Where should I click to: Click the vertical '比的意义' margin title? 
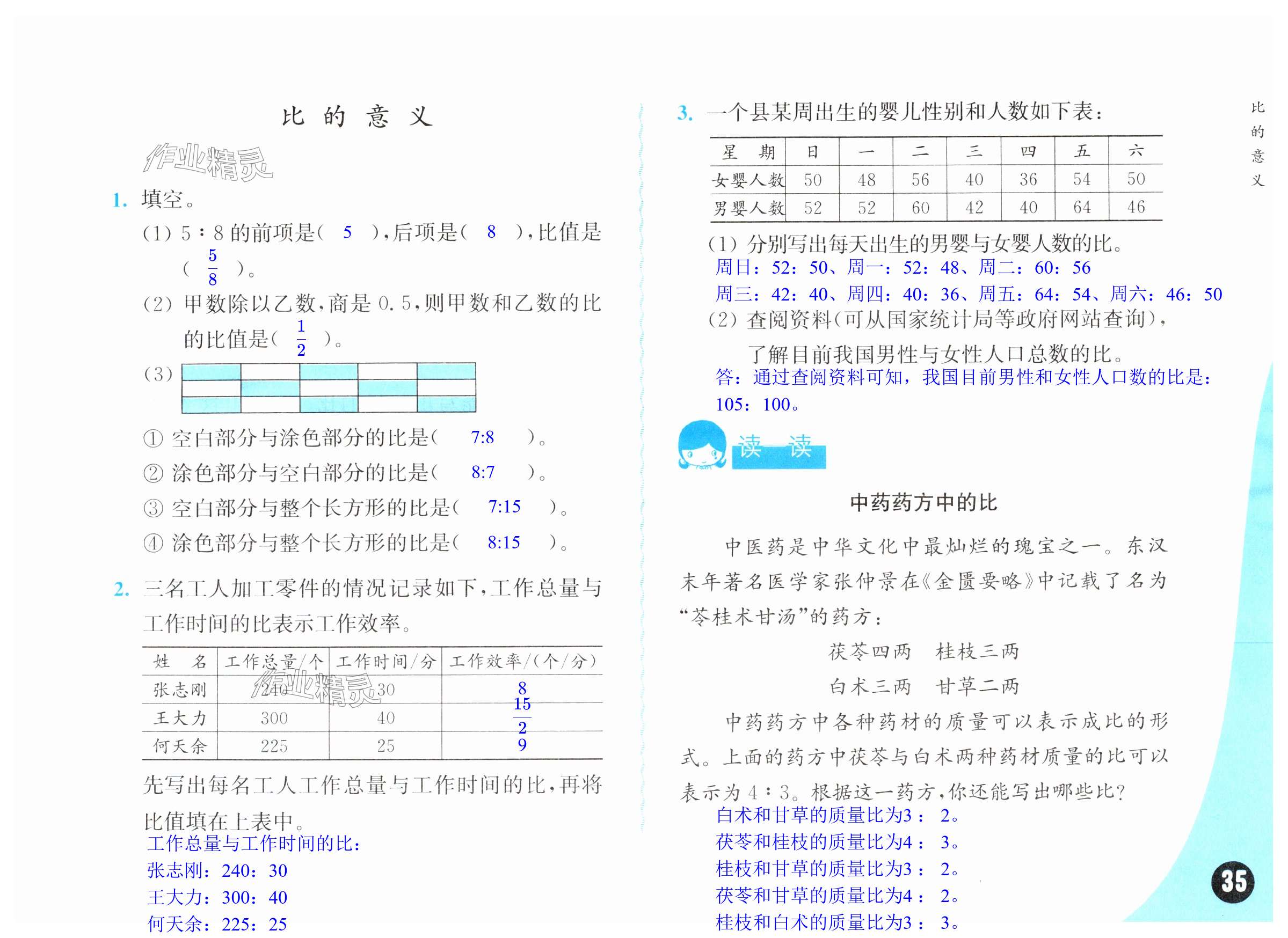(1258, 144)
